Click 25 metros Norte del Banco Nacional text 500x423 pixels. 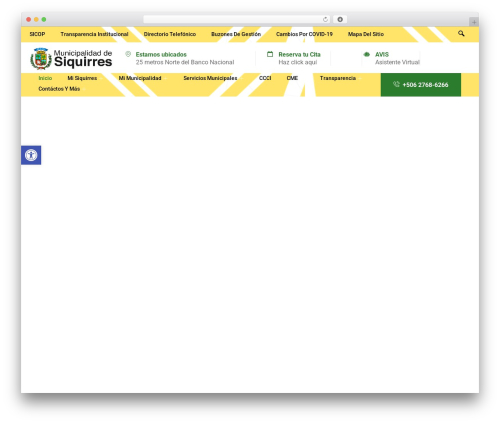185,62
